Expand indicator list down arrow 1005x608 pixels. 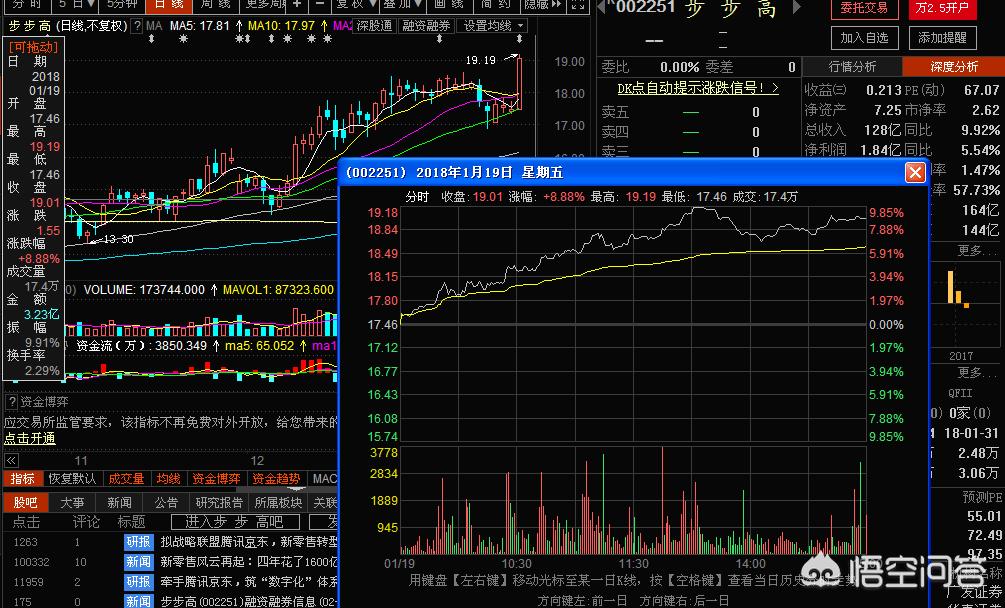click(295, 490)
